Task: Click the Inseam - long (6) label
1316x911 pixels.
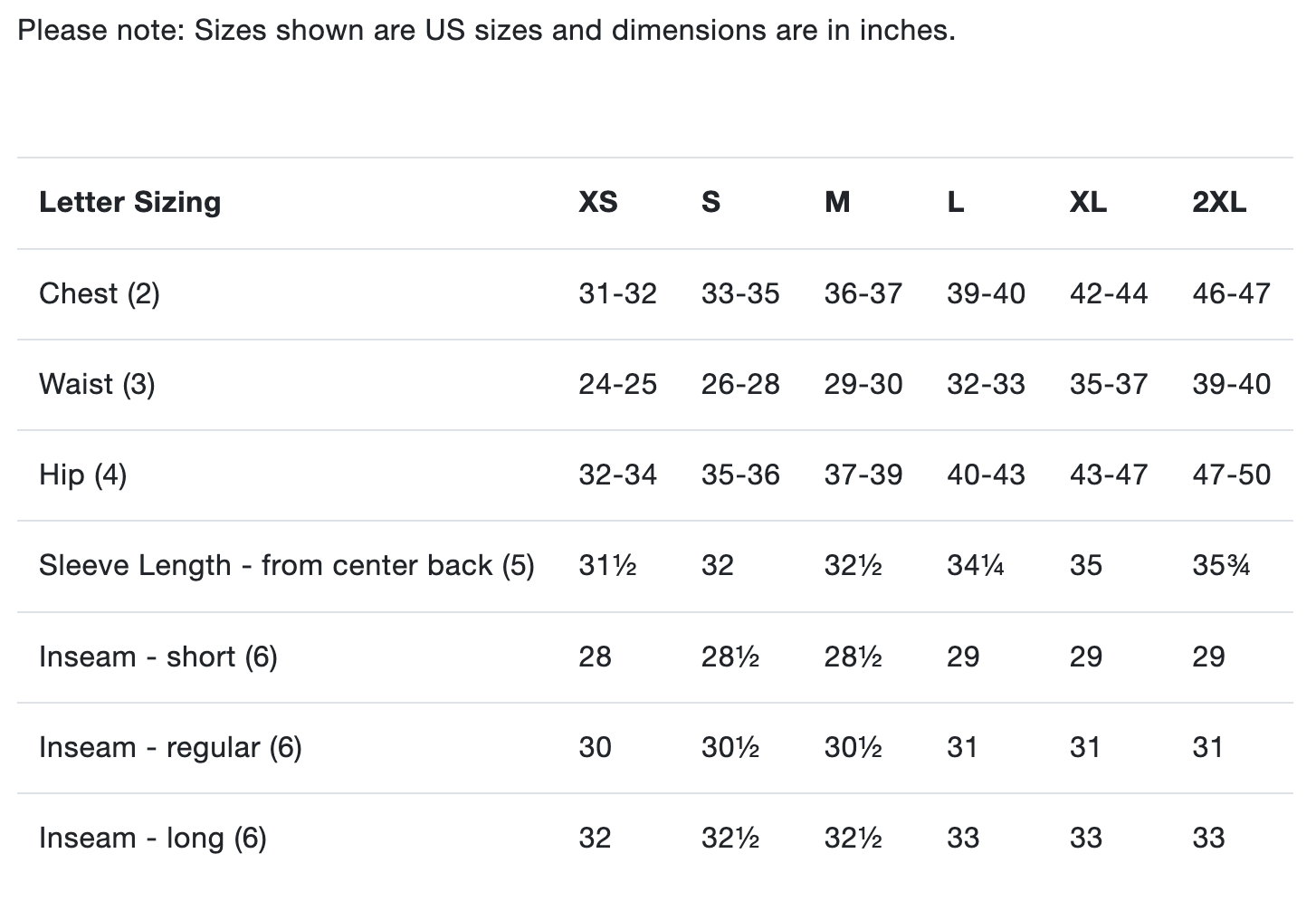Action: [152, 838]
